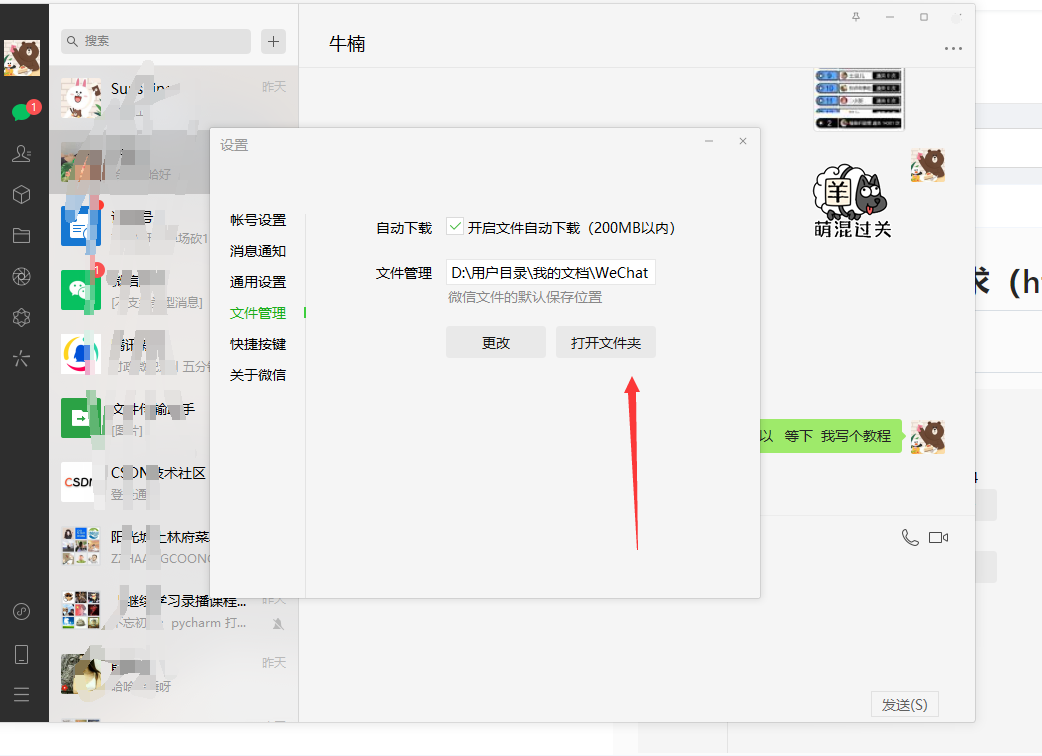Image resolution: width=1042 pixels, height=756 pixels.
Task: Open Favorites cube icon in the sidebar
Action: (22, 195)
